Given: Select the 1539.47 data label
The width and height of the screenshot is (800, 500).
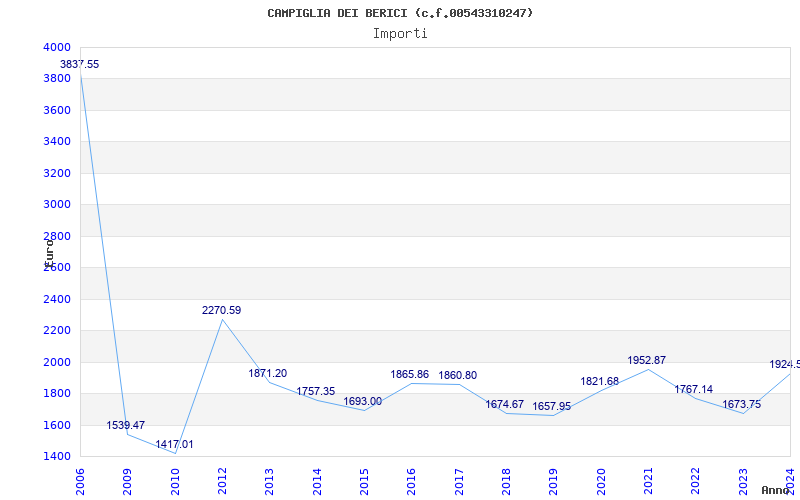Looking at the screenshot, I should click(x=126, y=425).
